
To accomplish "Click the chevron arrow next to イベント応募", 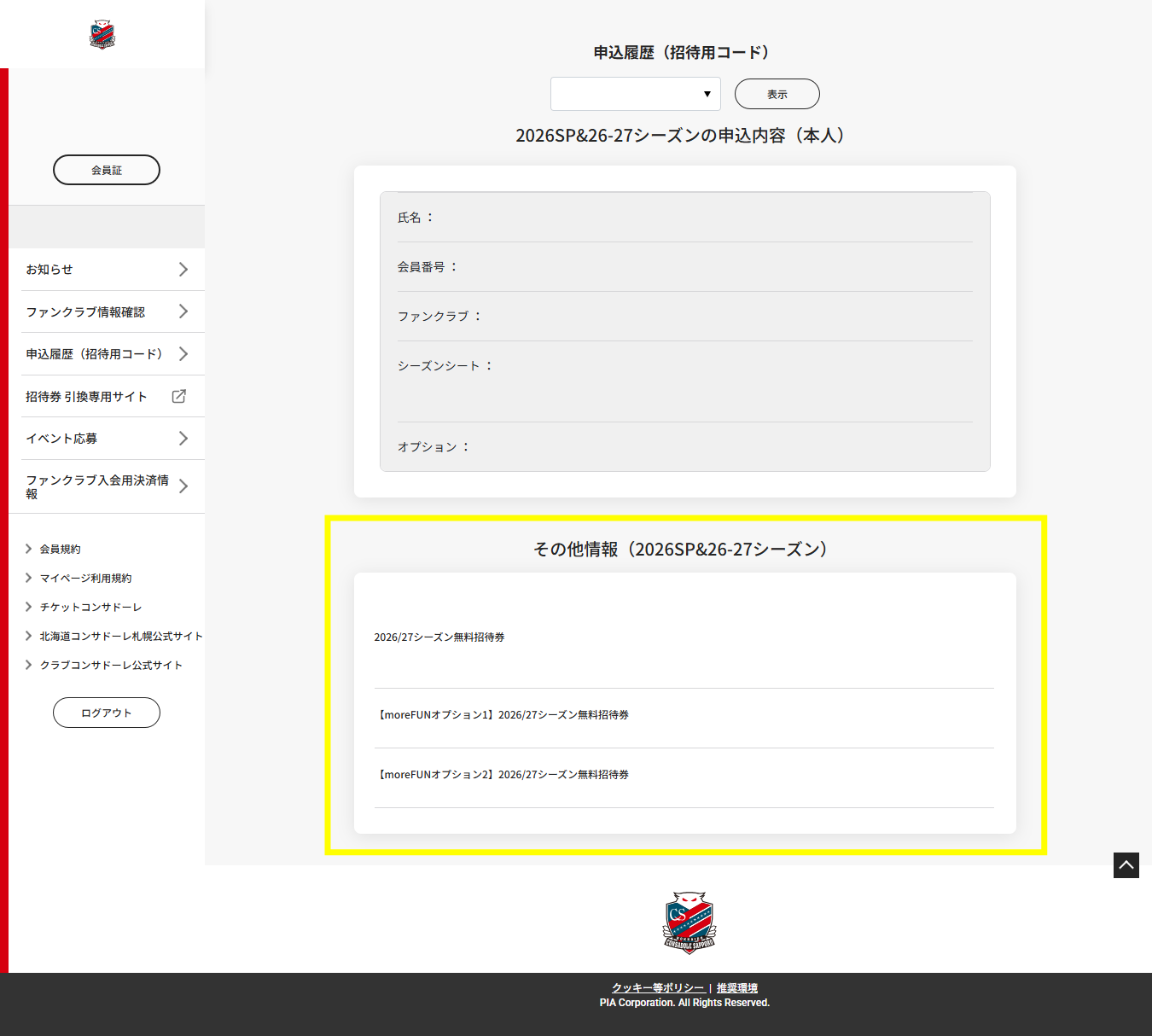I will click(183, 438).
